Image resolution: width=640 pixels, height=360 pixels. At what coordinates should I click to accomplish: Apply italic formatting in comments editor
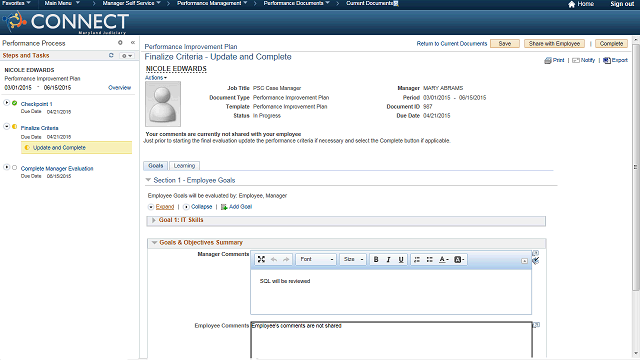pyautogui.click(x=389, y=259)
